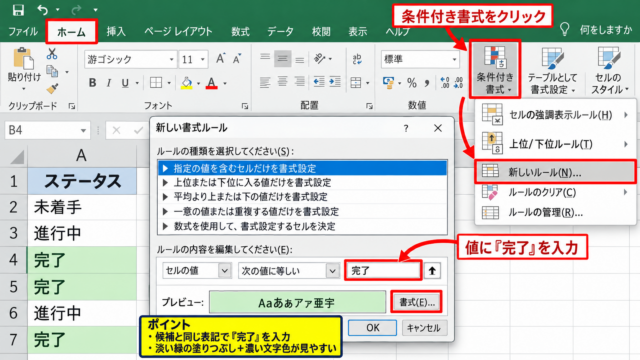Choose ルールの管理(R)... menu item
Image resolution: width=640 pixels, height=360 pixels.
pyautogui.click(x=555, y=212)
